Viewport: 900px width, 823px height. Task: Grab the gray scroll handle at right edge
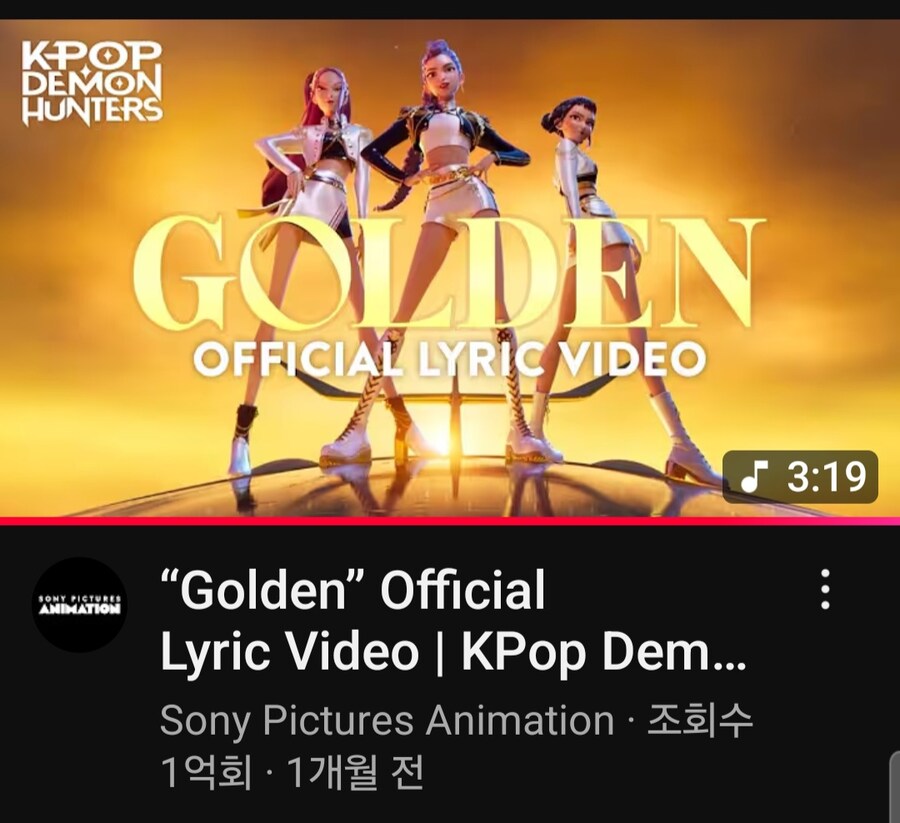[x=895, y=786]
